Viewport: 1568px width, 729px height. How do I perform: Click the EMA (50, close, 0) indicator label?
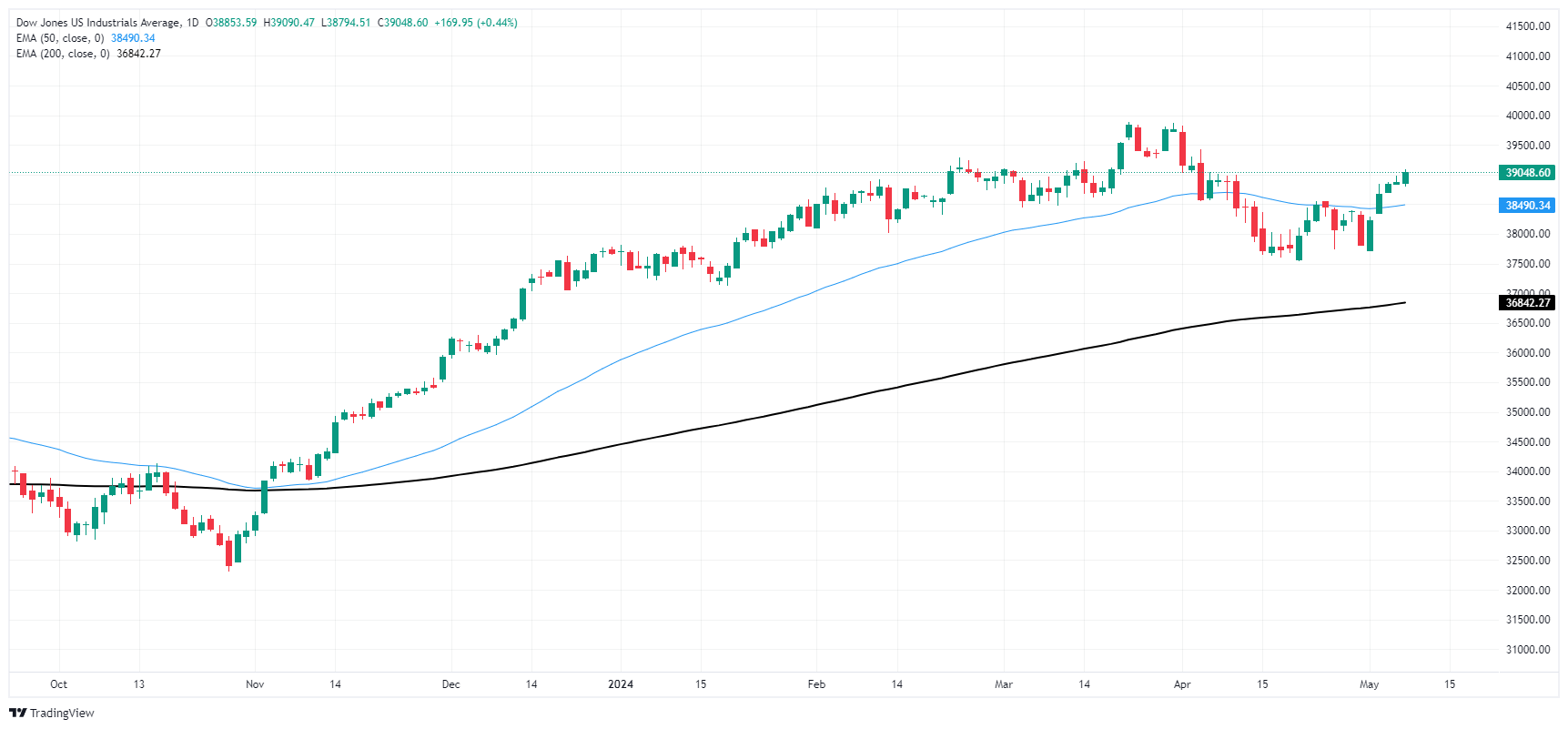pyautogui.click(x=60, y=38)
